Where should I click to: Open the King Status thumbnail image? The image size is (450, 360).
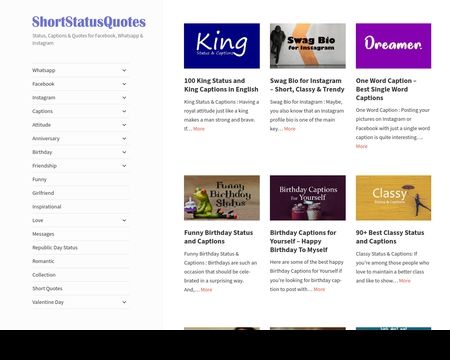coord(222,46)
